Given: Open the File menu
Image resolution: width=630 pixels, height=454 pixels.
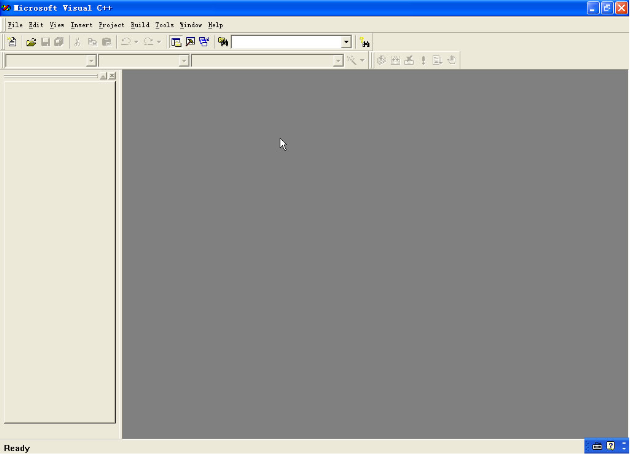Looking at the screenshot, I should 15,25.
